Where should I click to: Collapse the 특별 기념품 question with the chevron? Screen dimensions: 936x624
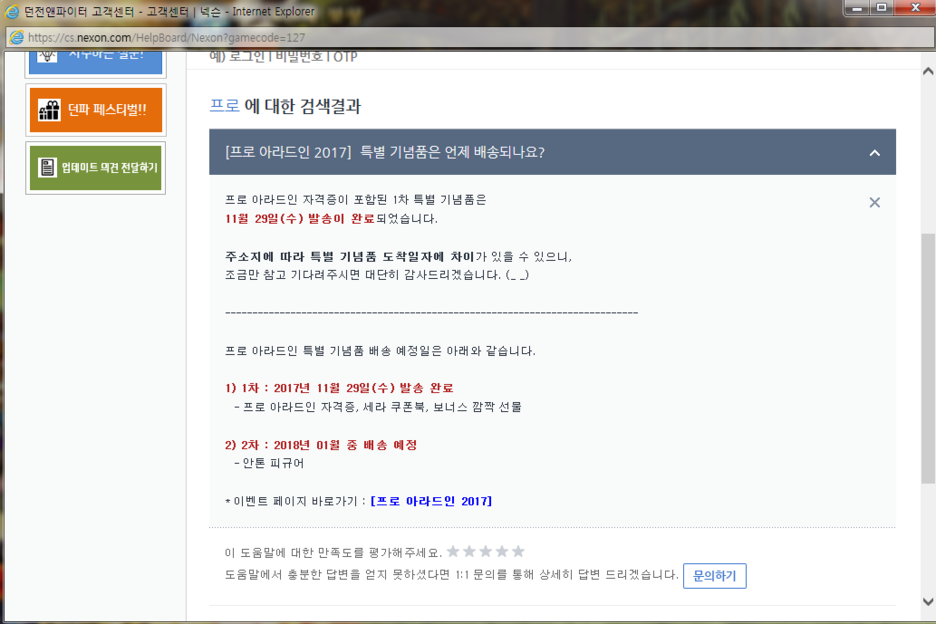874,152
